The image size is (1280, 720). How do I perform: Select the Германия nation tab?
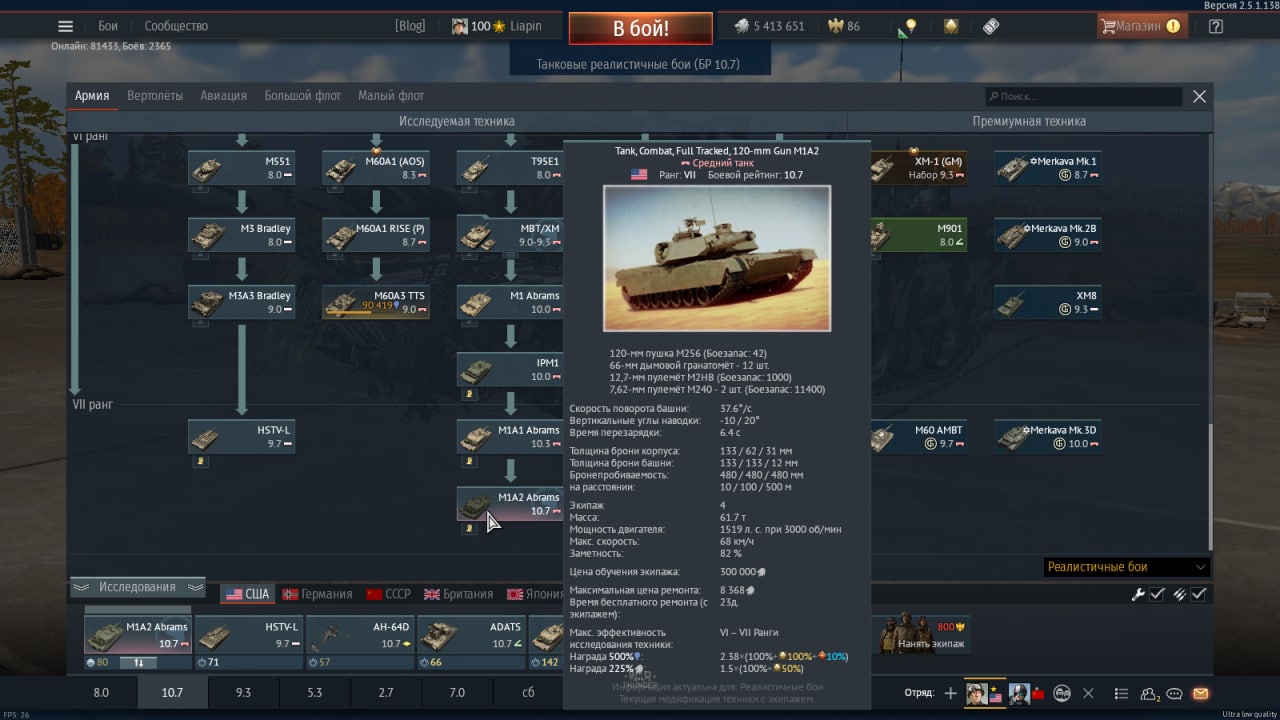pos(317,594)
